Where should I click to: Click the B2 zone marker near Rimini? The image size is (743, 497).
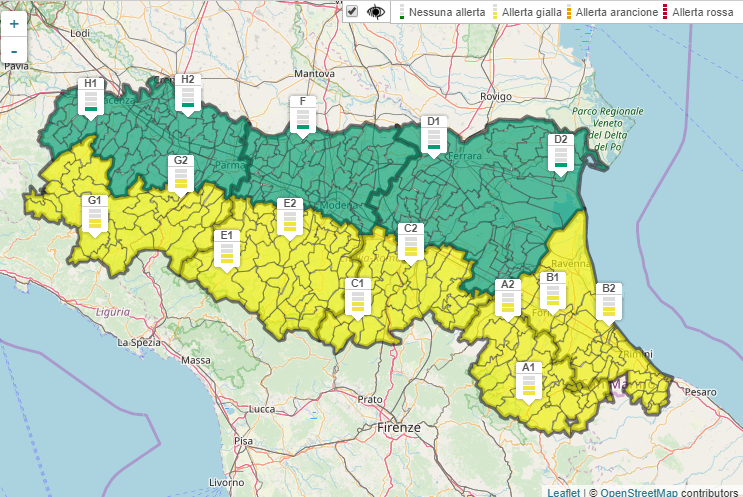[x=608, y=302]
